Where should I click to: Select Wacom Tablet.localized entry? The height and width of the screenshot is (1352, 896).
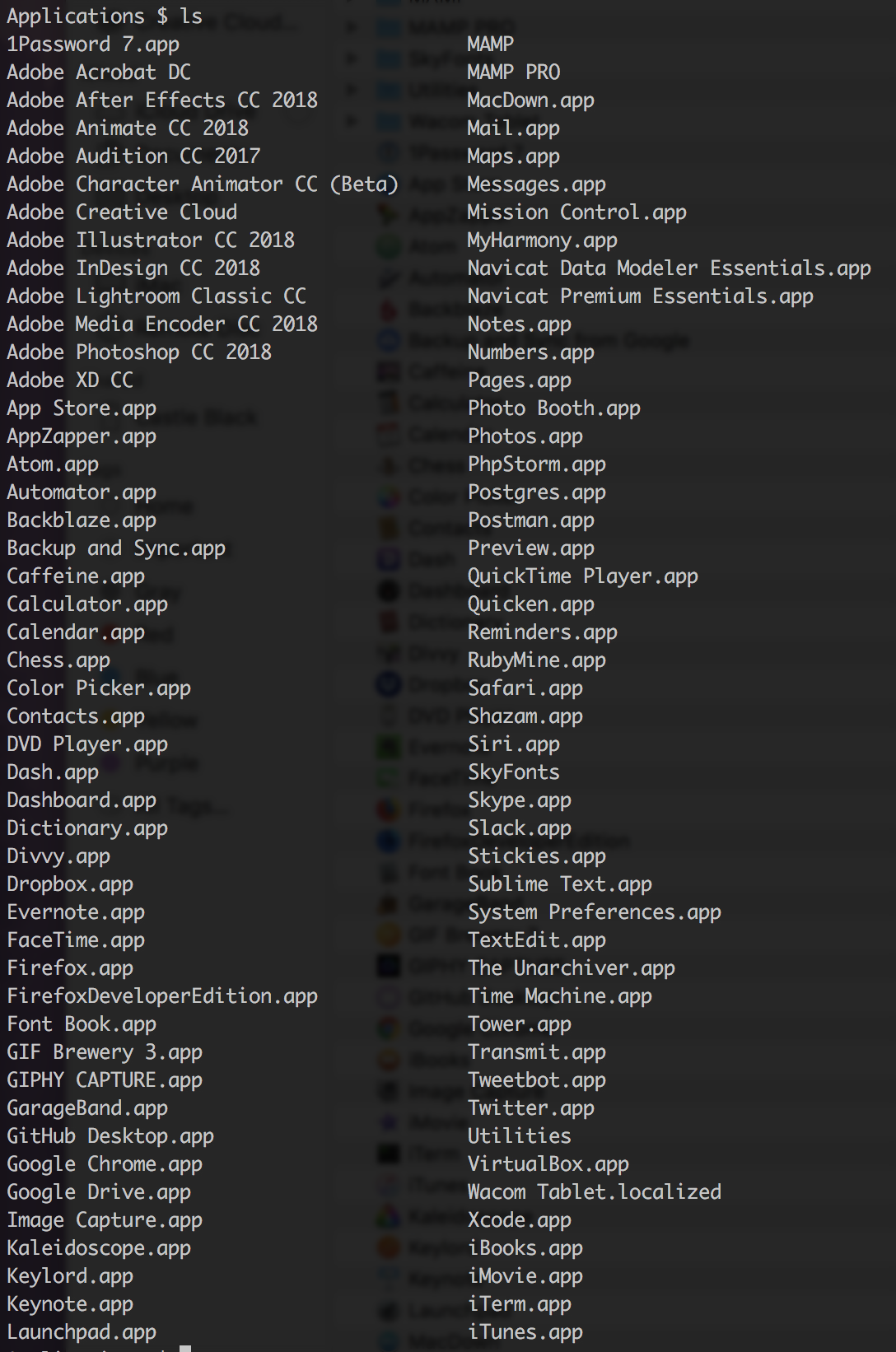click(x=595, y=1192)
